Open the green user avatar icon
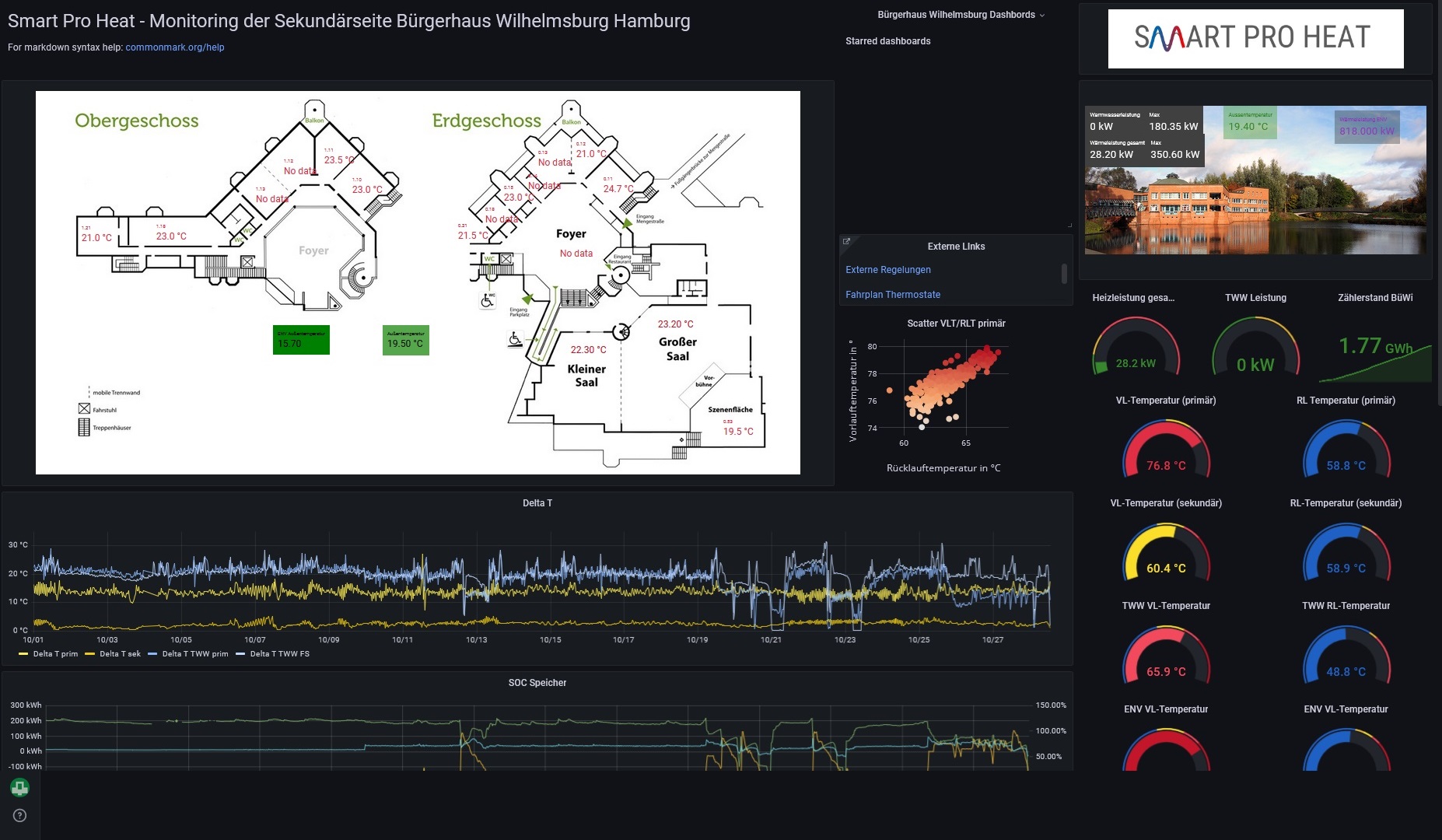Viewport: 1442px width, 840px height. [x=19, y=788]
